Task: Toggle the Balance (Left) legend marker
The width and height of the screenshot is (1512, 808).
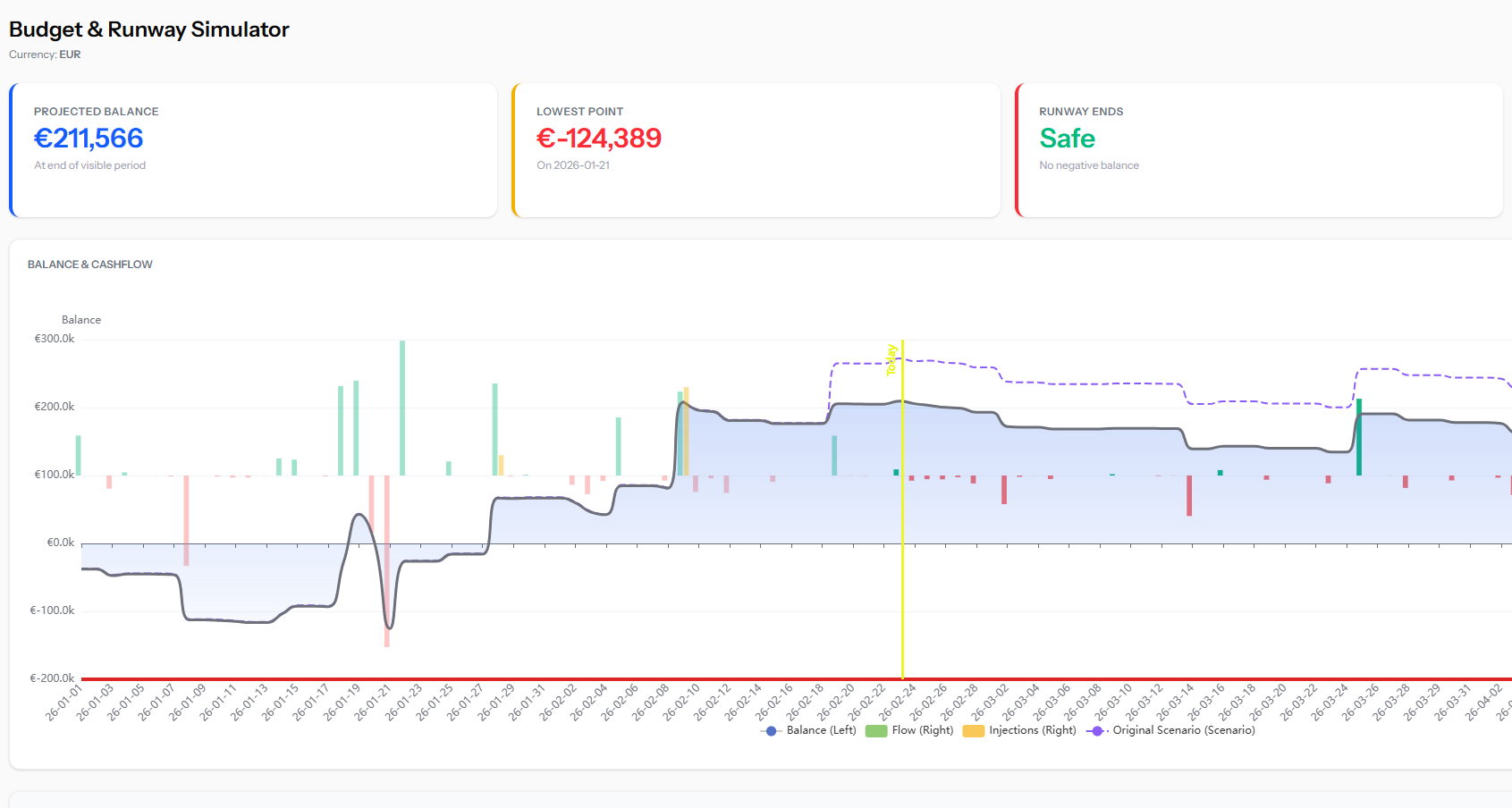Action: coord(771,731)
